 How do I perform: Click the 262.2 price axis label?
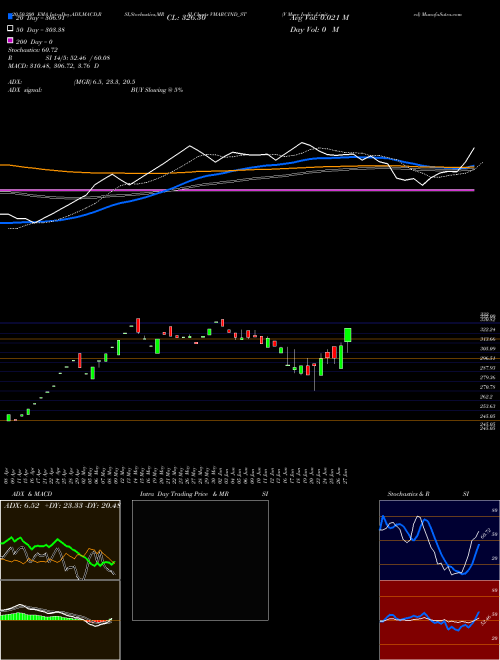coord(486,397)
